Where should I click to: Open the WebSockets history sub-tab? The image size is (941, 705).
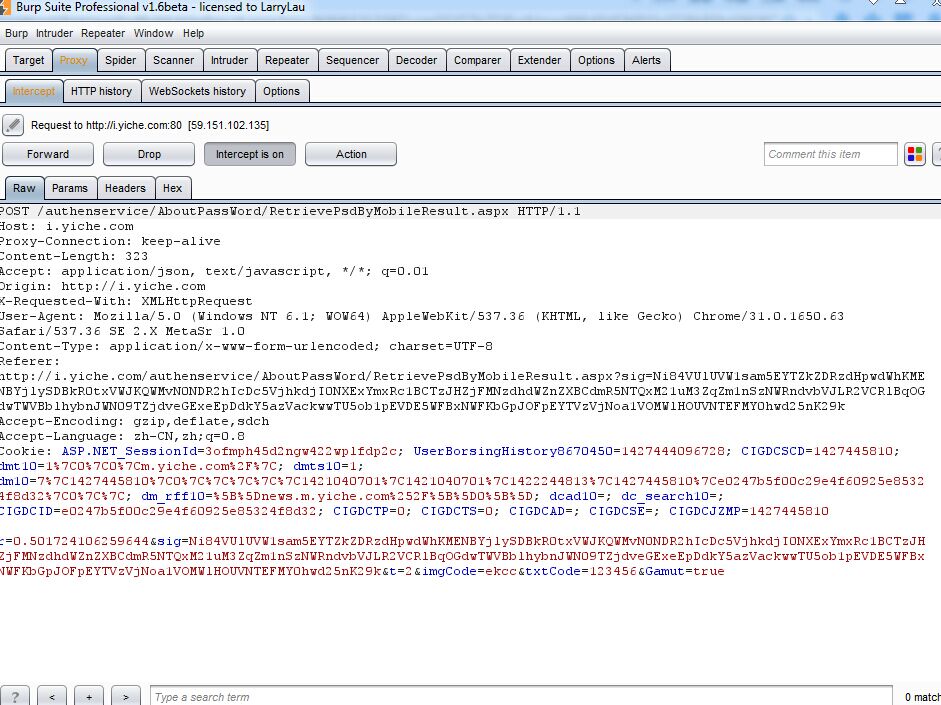coord(197,91)
